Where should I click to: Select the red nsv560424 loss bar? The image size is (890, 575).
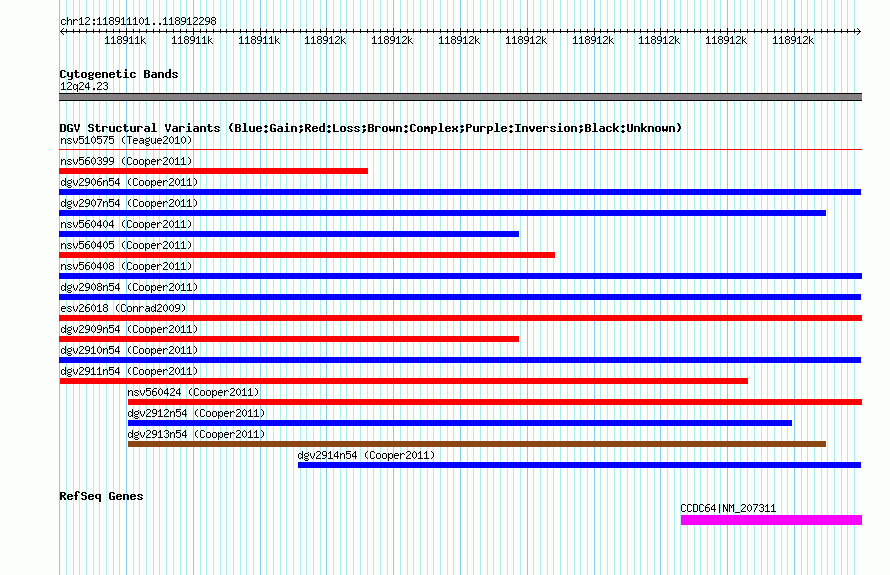click(x=495, y=402)
